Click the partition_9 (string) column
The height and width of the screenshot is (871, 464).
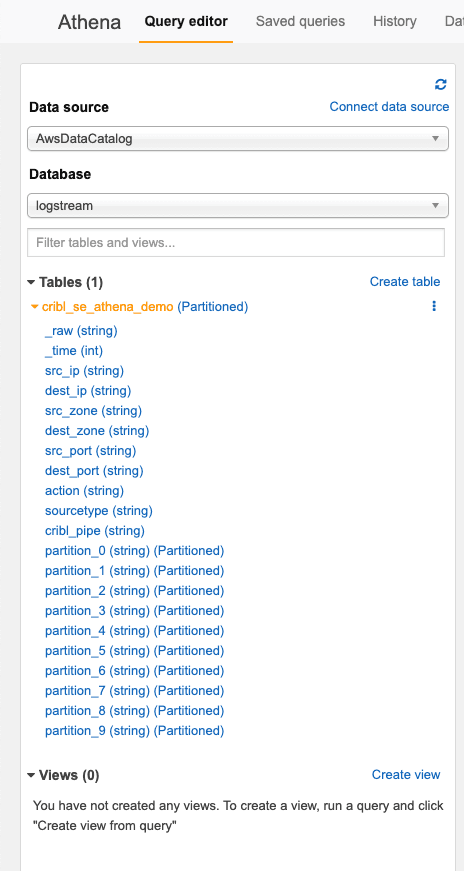[134, 731]
